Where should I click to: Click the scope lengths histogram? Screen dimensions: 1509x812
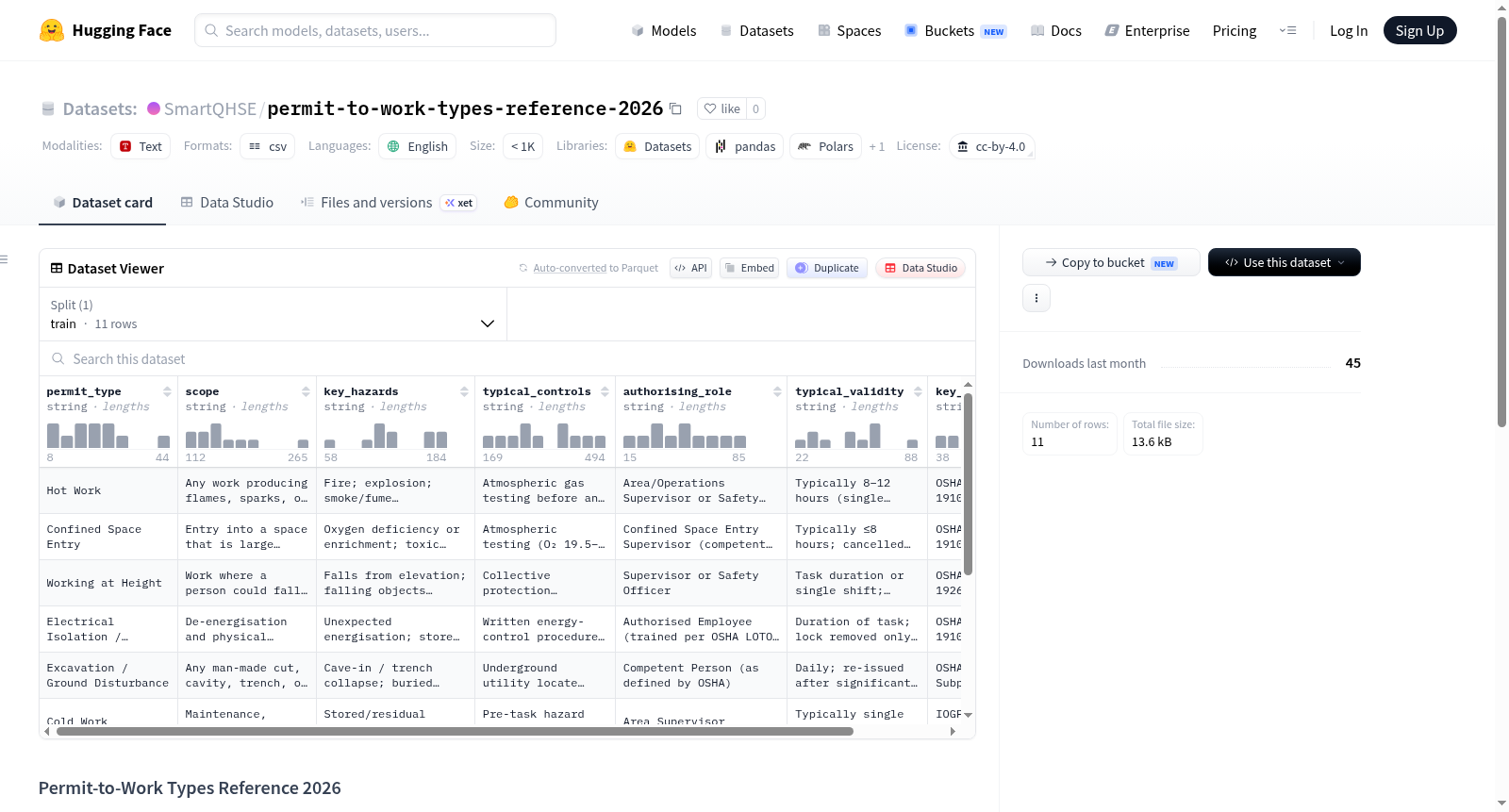tap(247, 435)
